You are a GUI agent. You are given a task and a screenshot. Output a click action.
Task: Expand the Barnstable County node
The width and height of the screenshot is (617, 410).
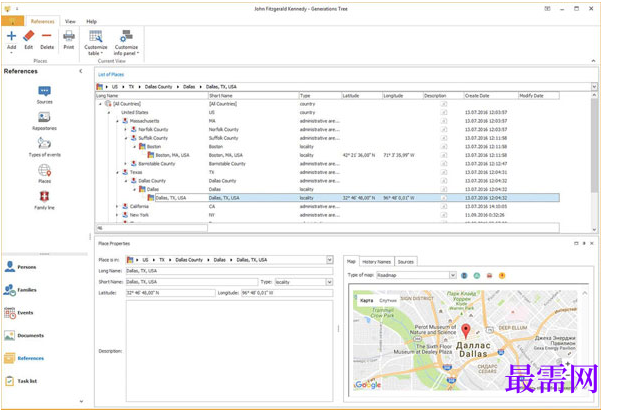126,164
